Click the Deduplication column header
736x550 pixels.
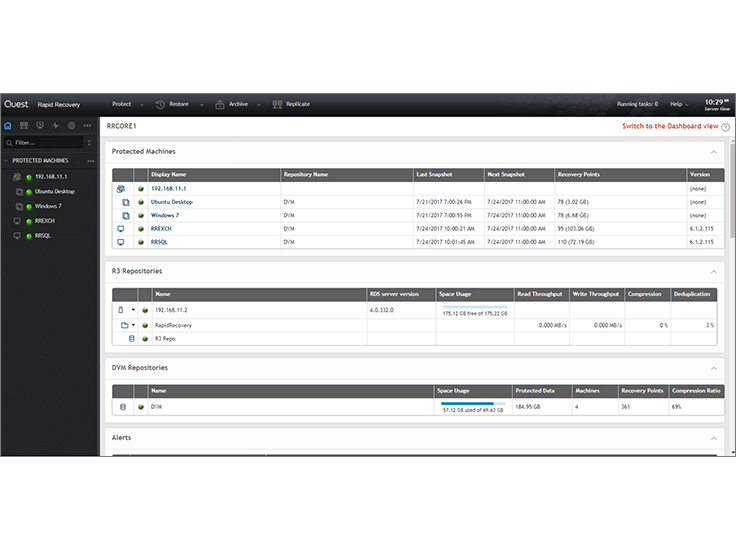(692, 294)
